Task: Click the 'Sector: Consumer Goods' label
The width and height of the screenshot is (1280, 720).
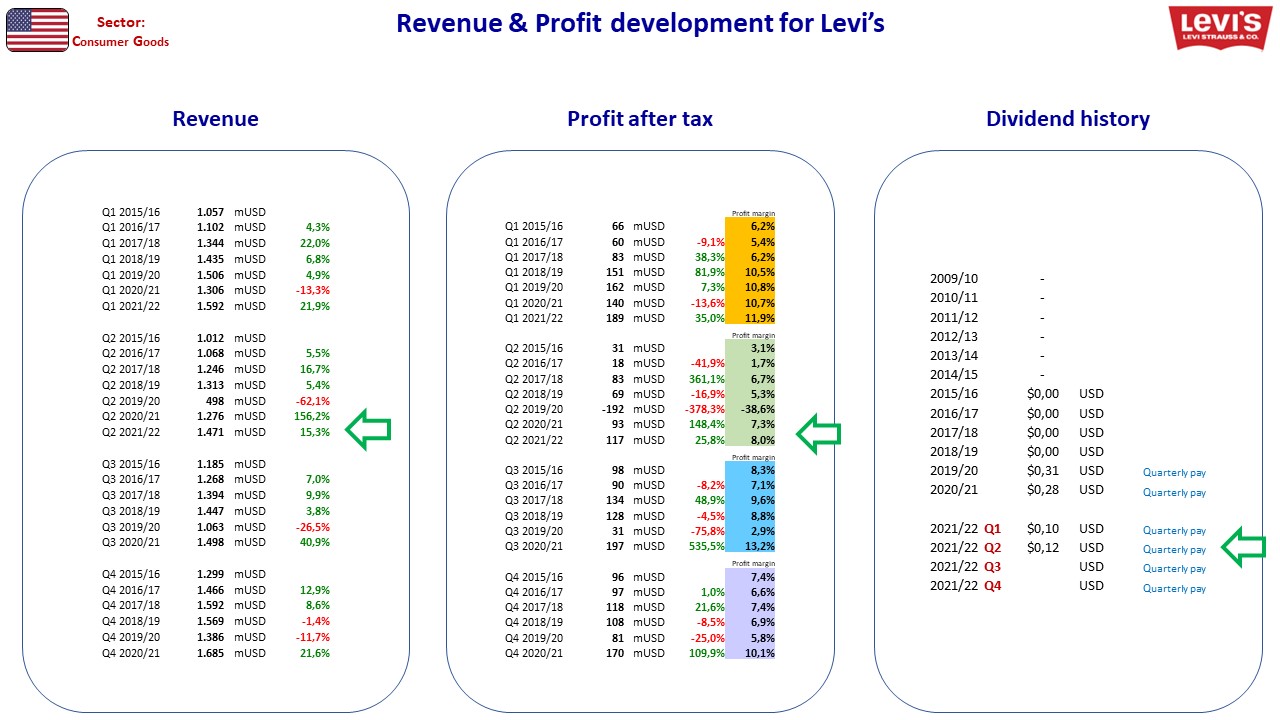Action: (120, 32)
